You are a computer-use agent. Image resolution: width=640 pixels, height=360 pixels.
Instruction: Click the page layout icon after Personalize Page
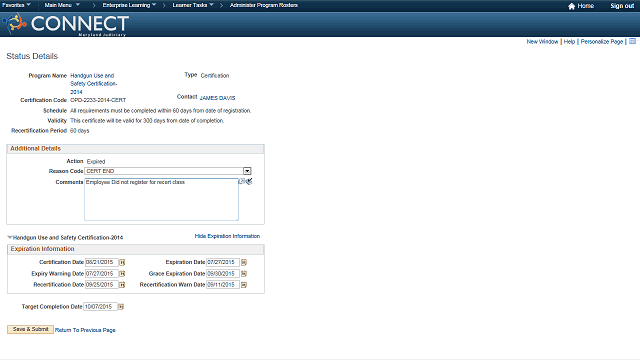(x=632, y=42)
